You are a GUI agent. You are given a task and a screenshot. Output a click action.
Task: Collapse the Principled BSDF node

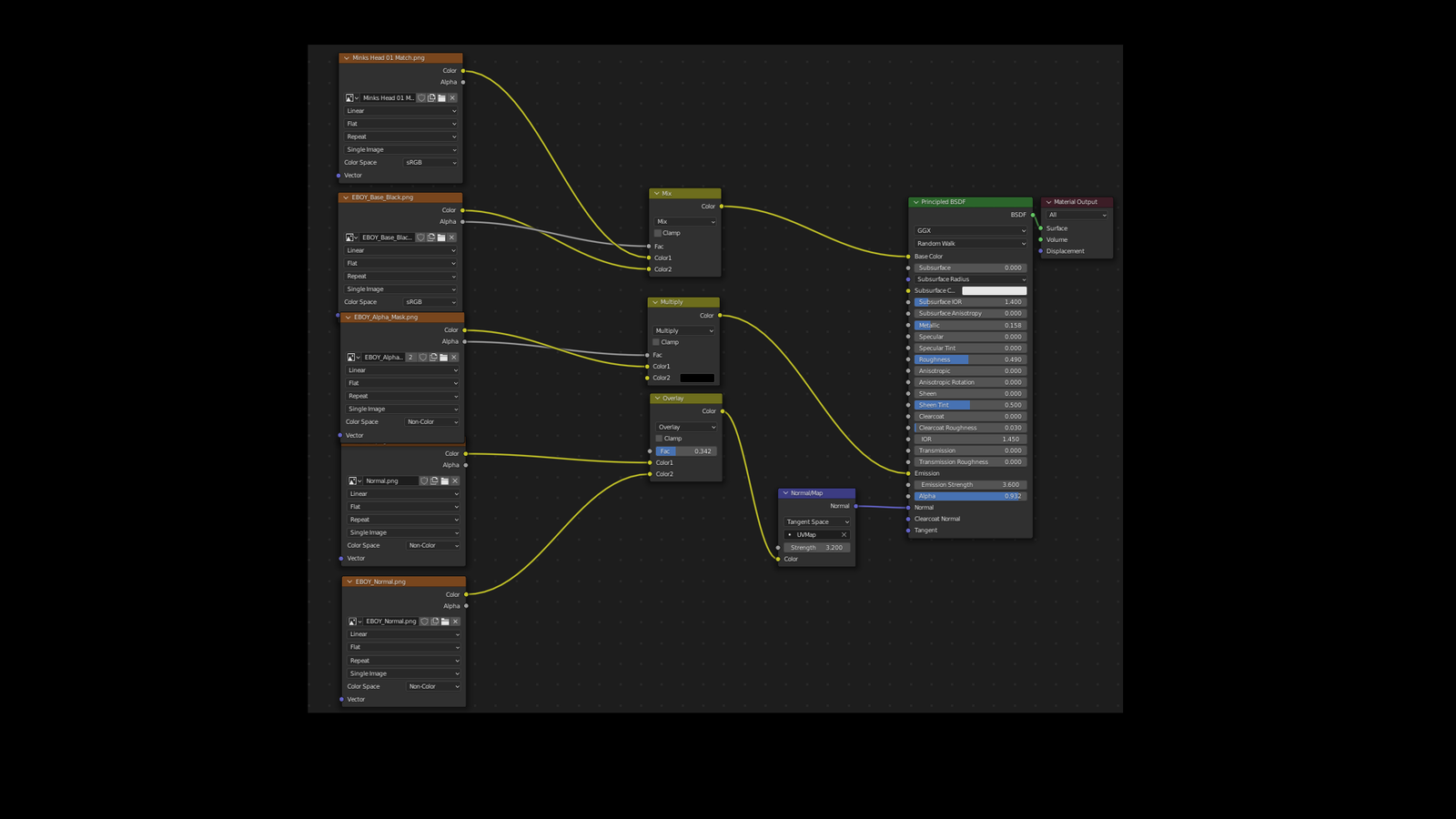click(915, 202)
